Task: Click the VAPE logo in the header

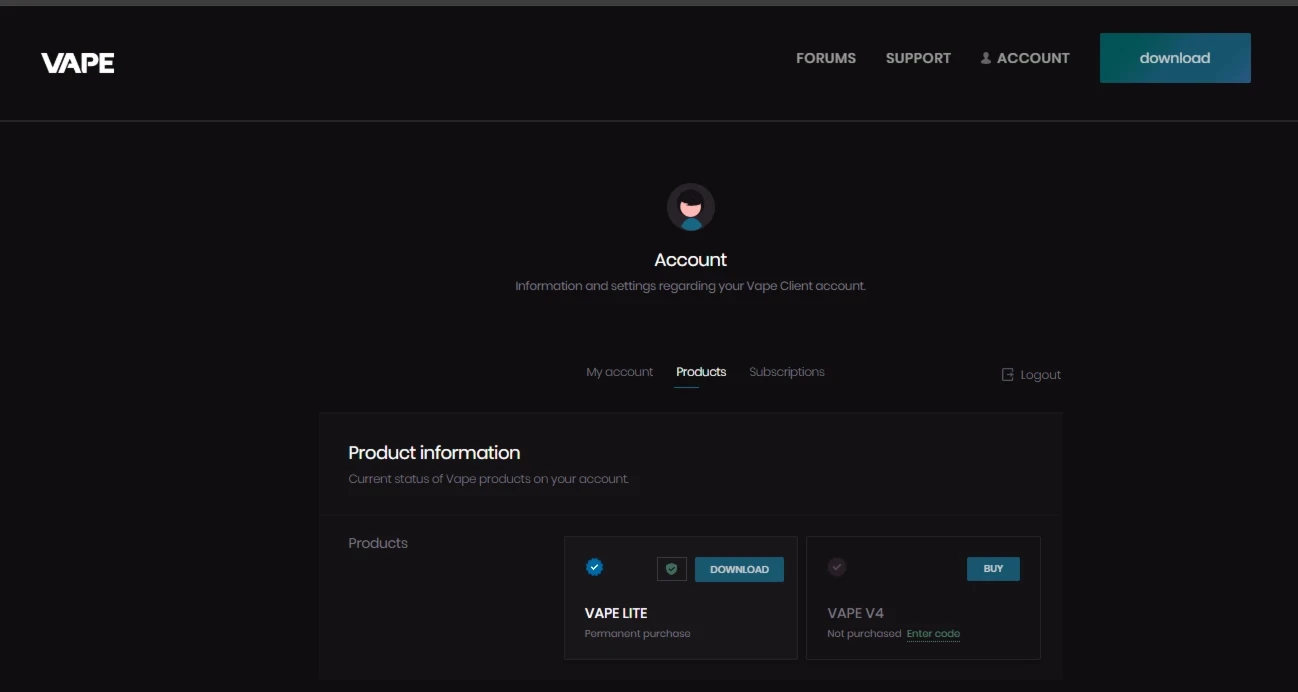Action: point(78,63)
